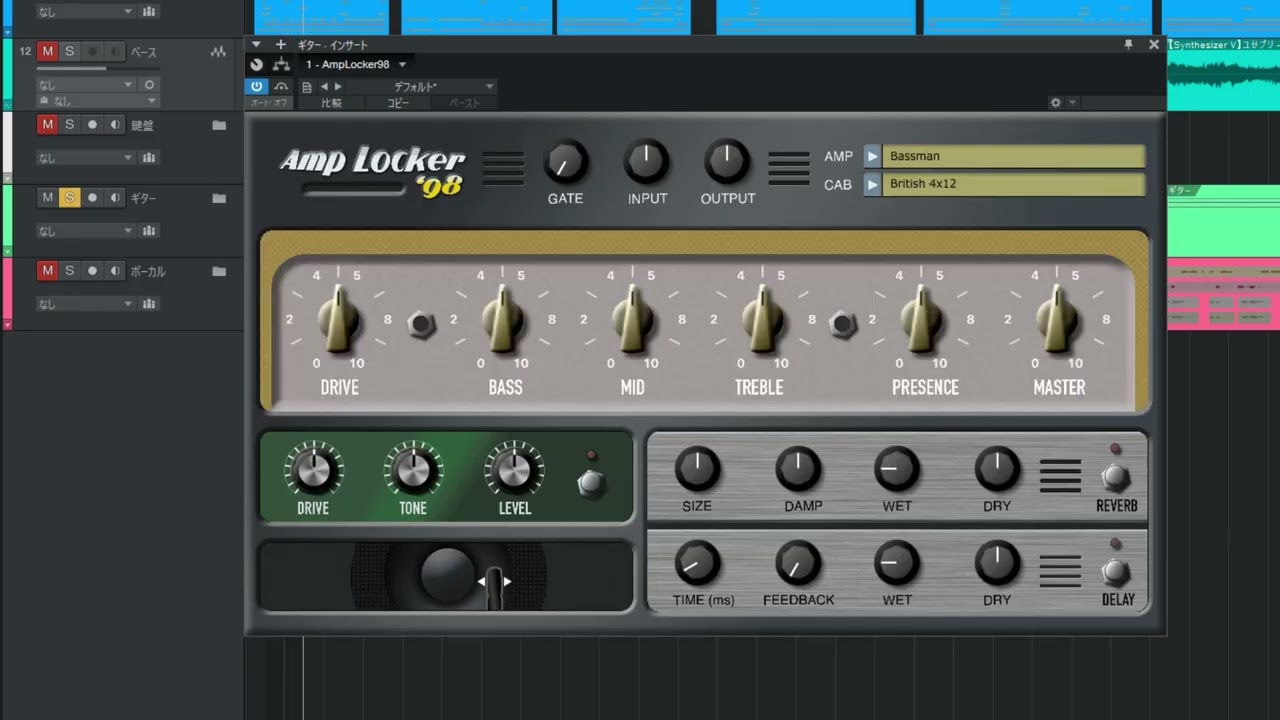Open the folder icon on 鍵盤 track
Viewport: 1280px width, 720px height.
pos(219,125)
